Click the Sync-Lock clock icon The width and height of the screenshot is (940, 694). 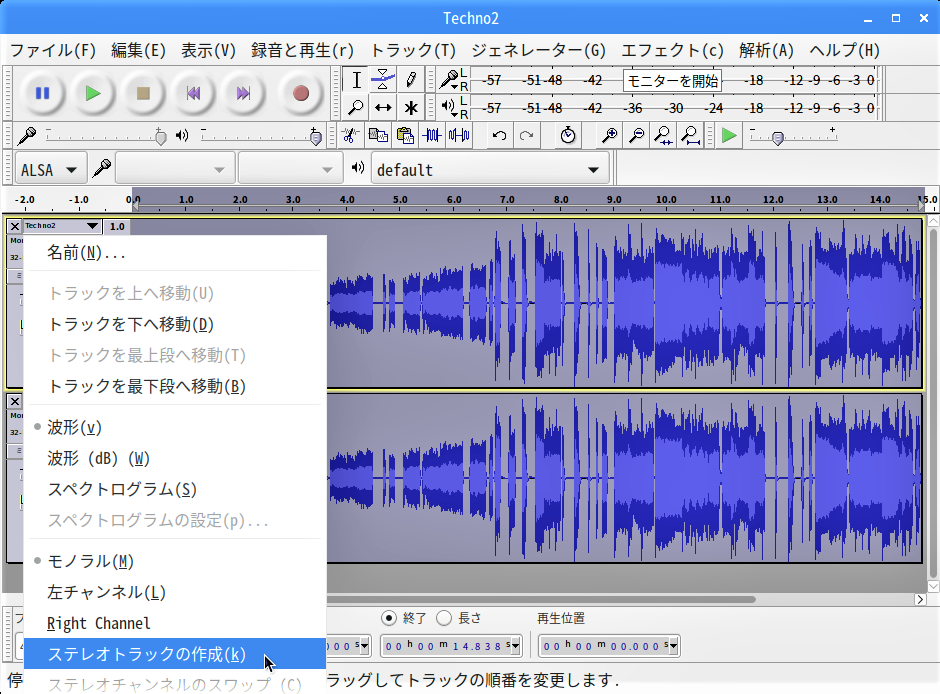[568, 135]
